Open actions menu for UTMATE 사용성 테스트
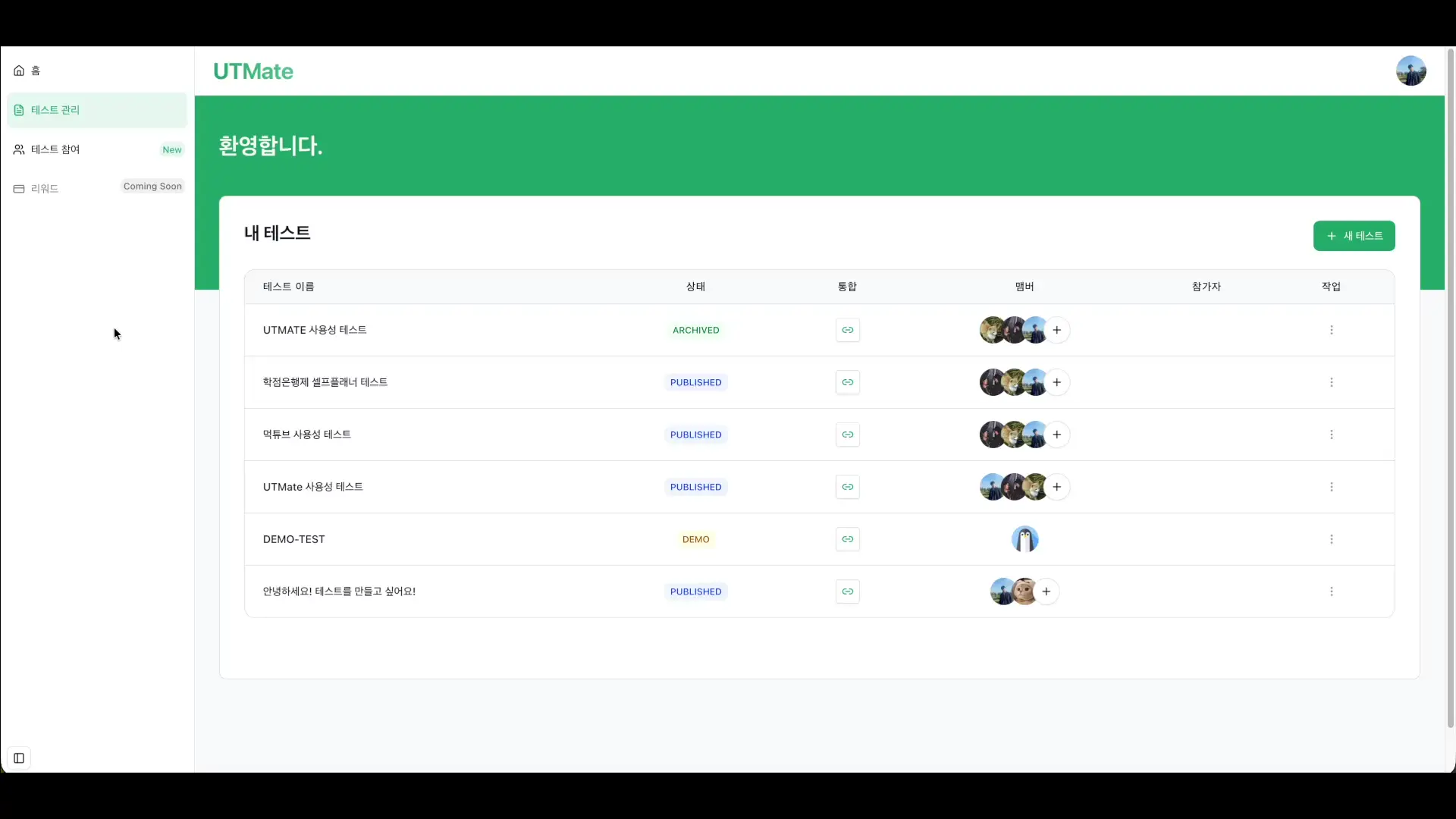The image size is (1456, 819). [1331, 330]
